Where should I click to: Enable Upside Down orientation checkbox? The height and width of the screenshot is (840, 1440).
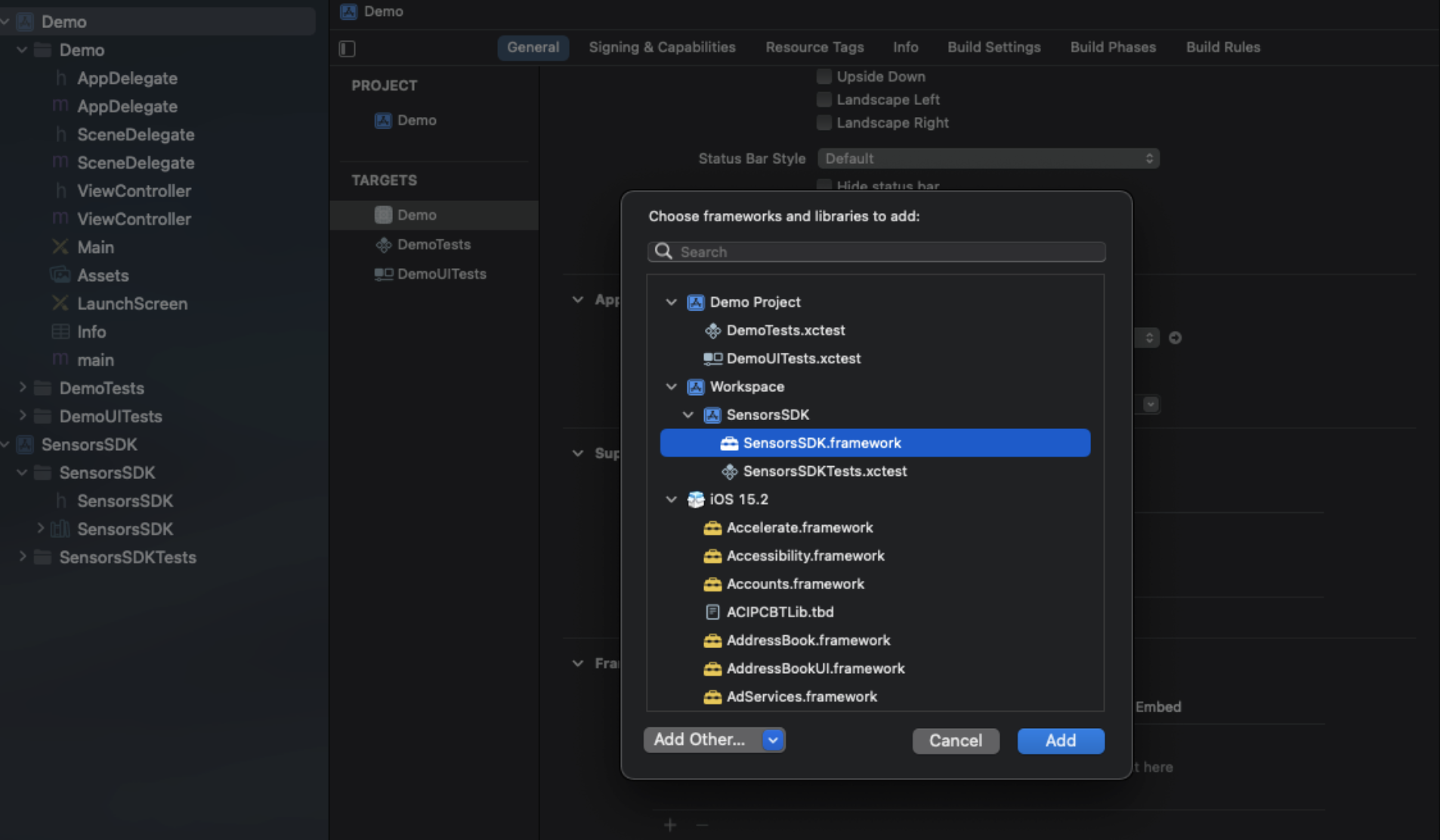click(x=824, y=76)
